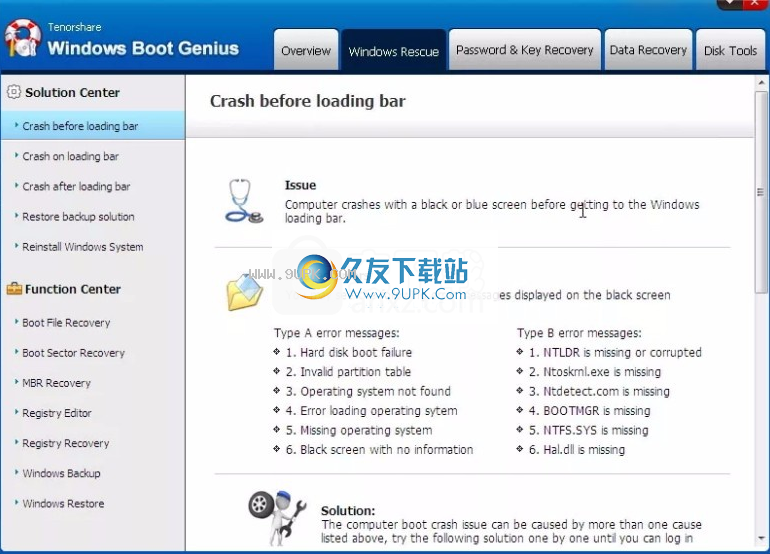The width and height of the screenshot is (770, 554).
Task: Click the "Issue" heading
Action: point(300,185)
